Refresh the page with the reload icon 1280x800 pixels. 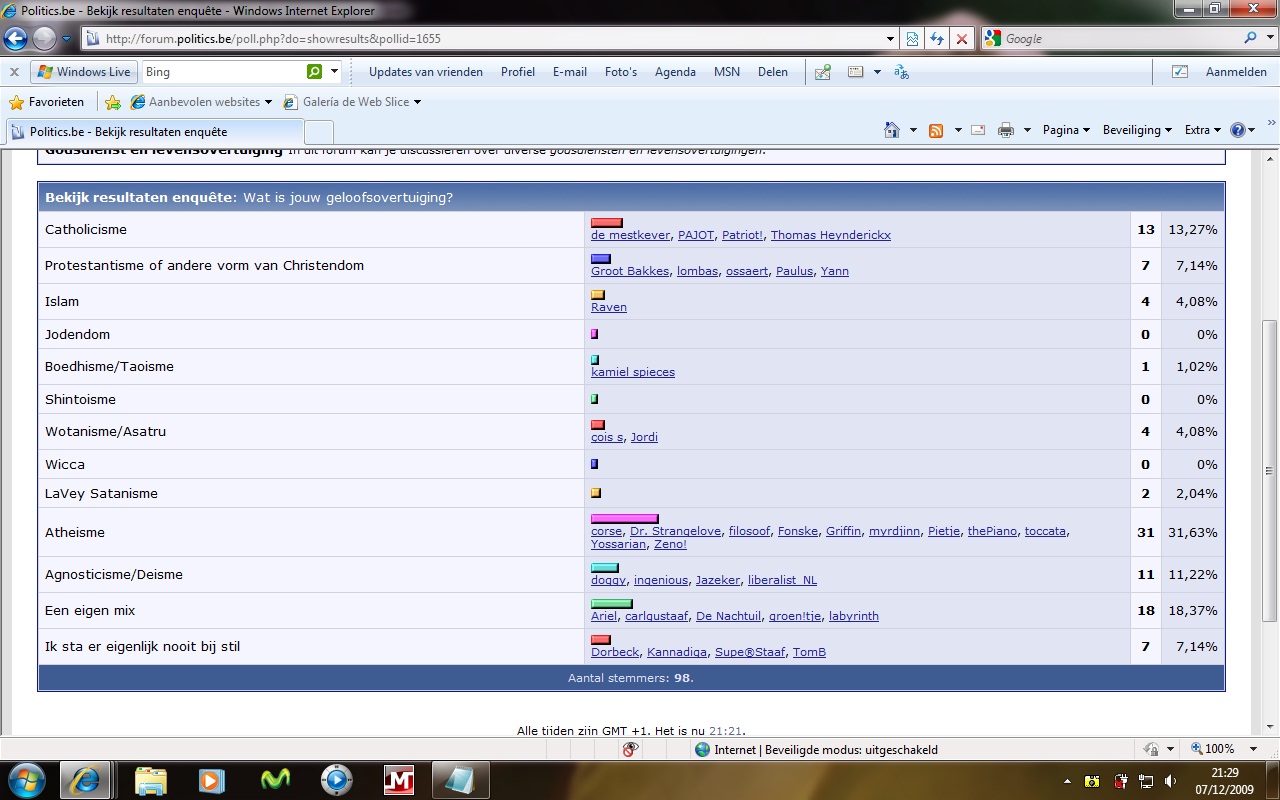tap(937, 39)
